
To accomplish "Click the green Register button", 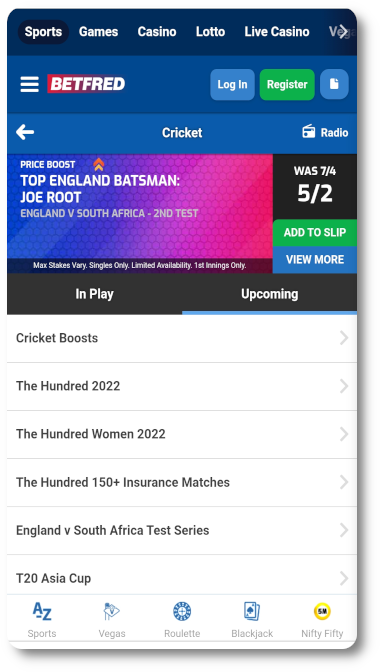I will click(x=287, y=84).
